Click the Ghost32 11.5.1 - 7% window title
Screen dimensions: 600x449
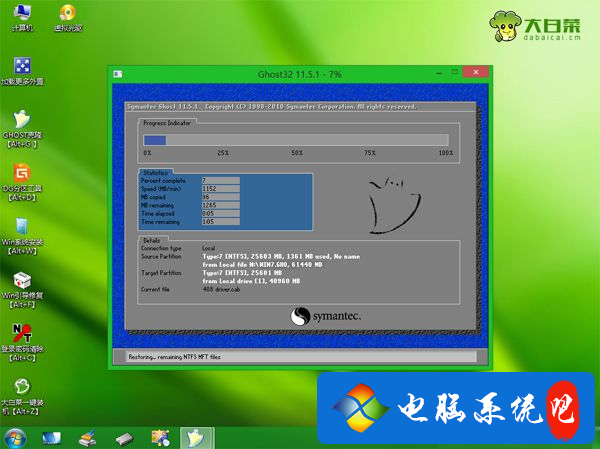coord(300,74)
